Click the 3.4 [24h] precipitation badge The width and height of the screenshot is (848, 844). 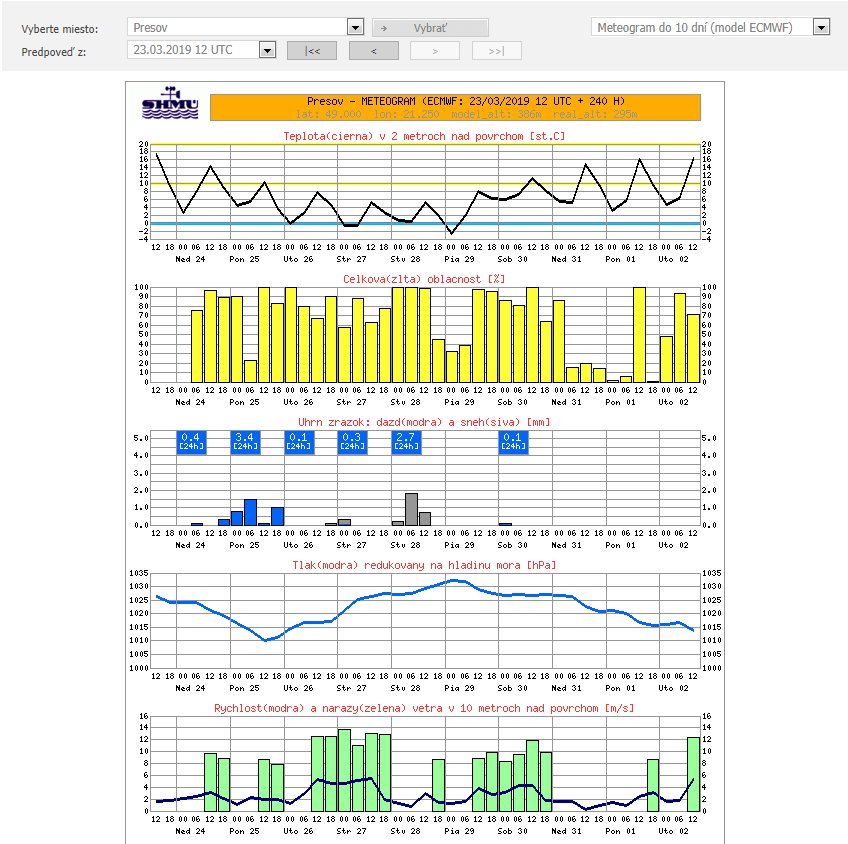tap(244, 441)
